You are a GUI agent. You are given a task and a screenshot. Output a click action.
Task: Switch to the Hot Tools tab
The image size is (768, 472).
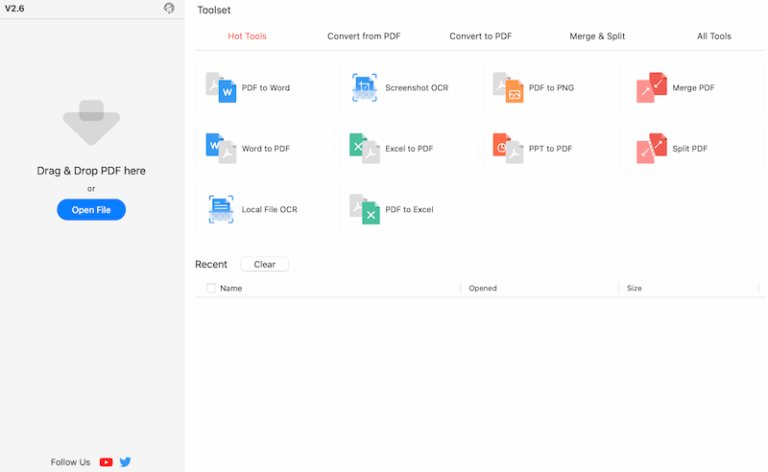[247, 36]
